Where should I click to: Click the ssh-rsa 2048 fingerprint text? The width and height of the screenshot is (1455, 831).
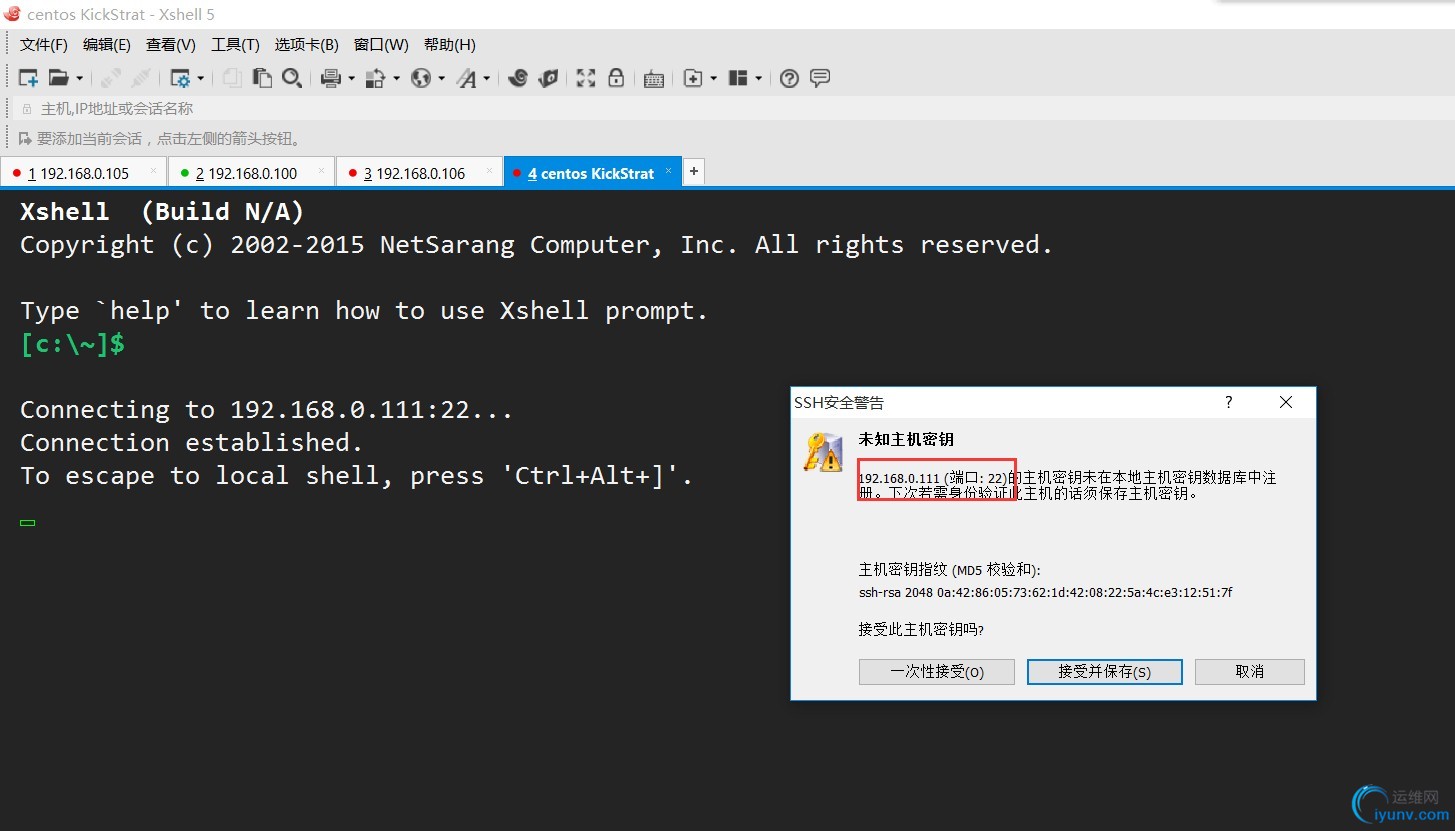(x=1045, y=593)
